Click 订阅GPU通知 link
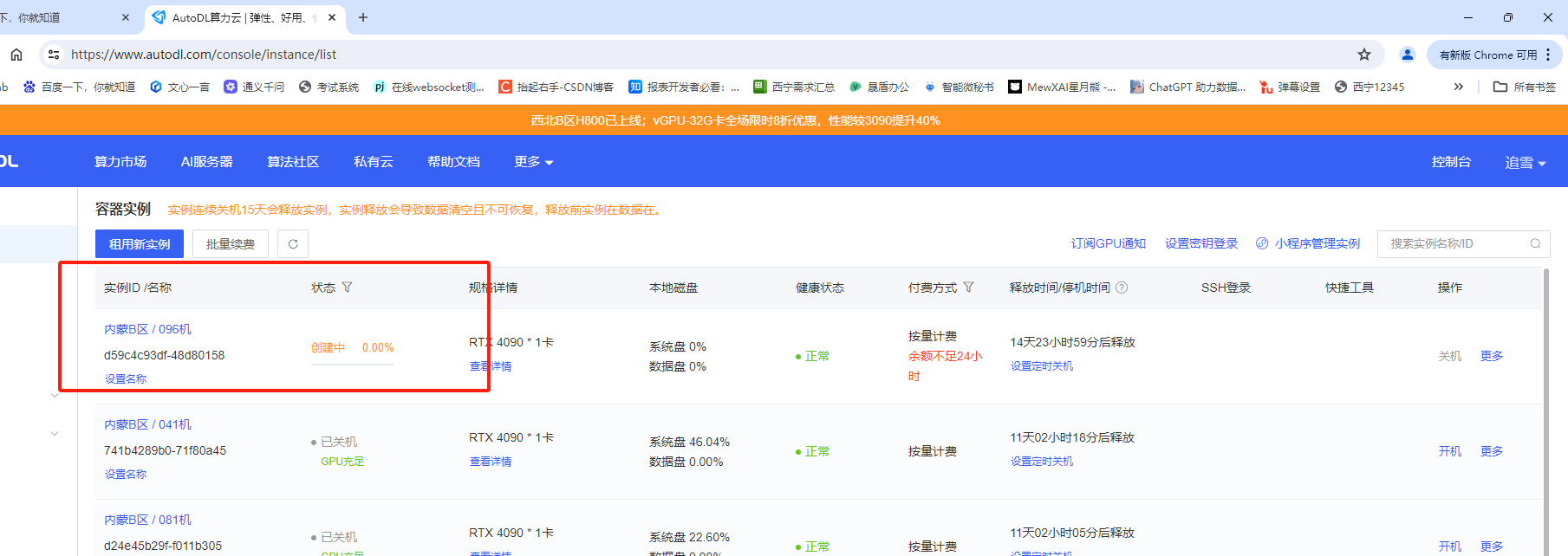The width and height of the screenshot is (1568, 556). [1109, 243]
